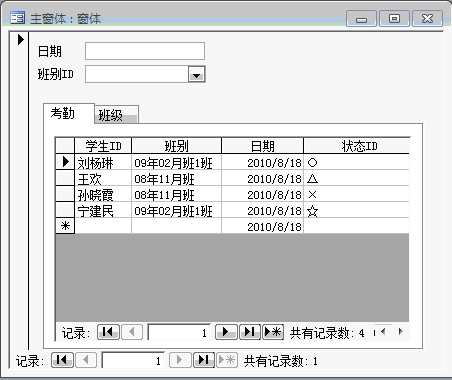The image size is (452, 380).
Task: Click date cell in 孙晓霞 row
Action: tap(263, 195)
